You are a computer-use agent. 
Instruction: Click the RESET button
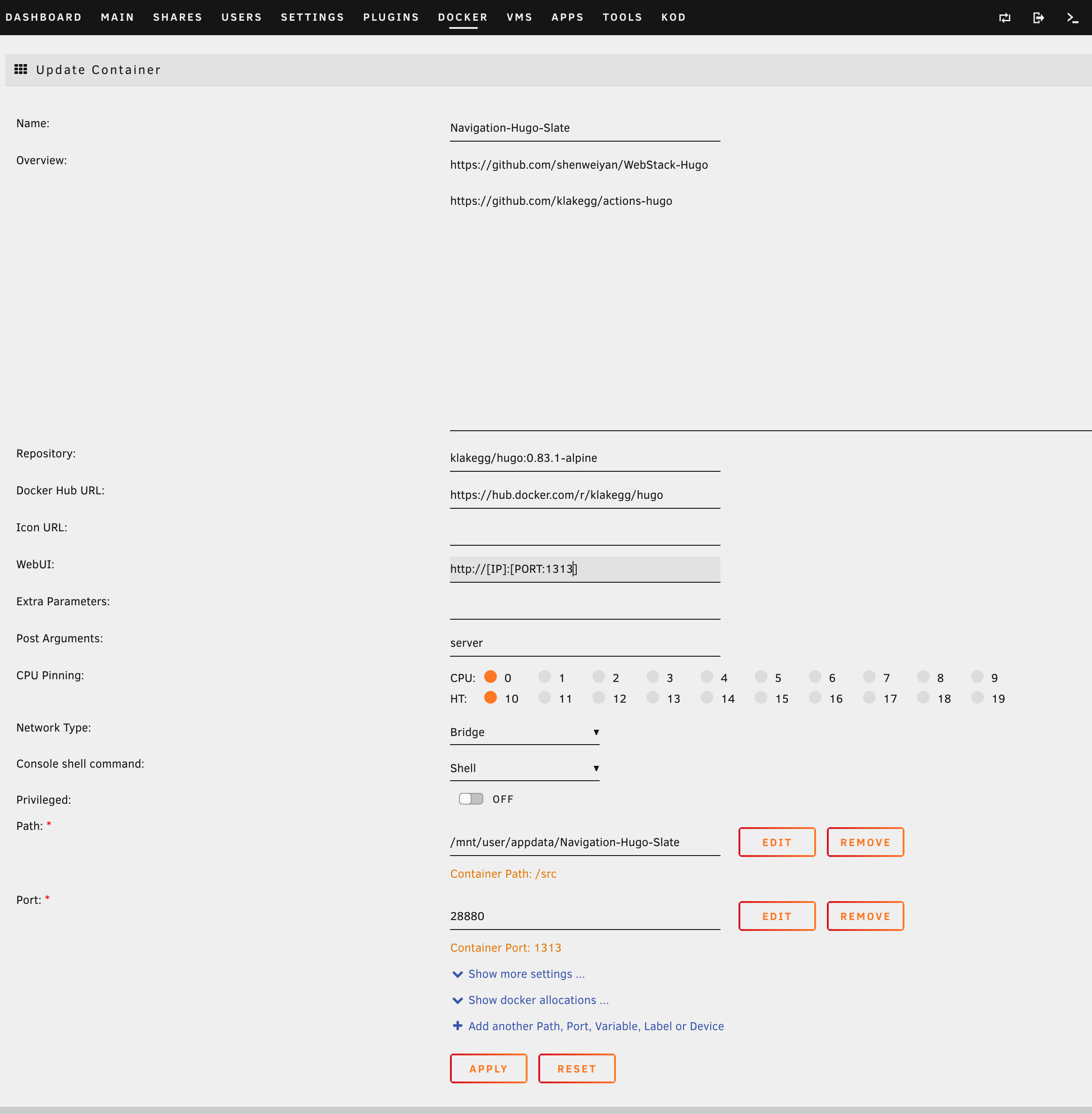(576, 1068)
